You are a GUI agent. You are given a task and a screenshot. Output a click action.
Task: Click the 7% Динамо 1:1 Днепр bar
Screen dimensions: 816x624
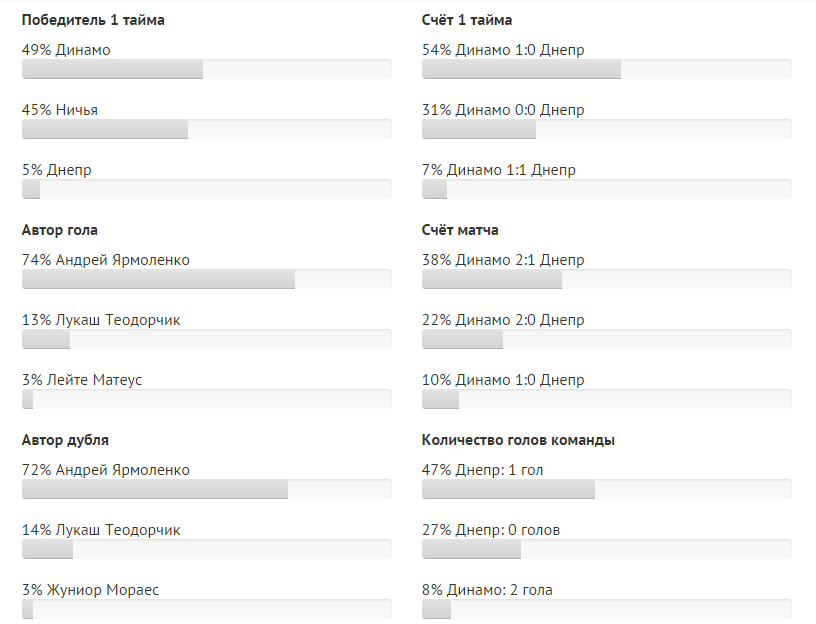[x=606, y=189]
